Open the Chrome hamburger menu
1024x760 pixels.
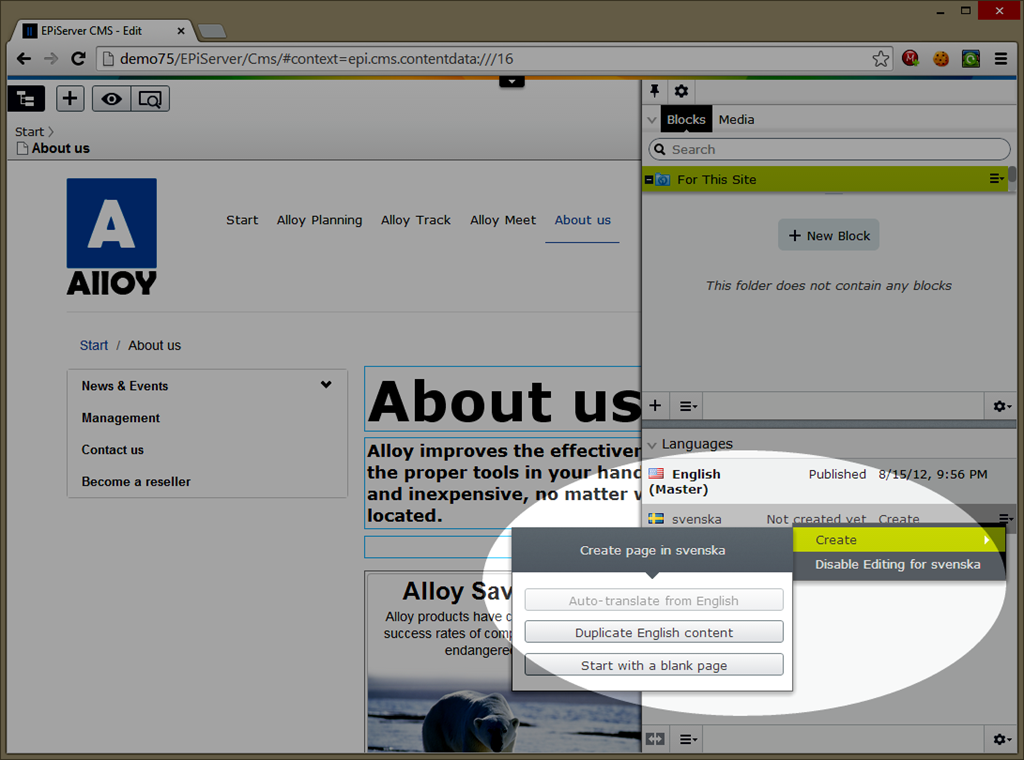coord(1001,59)
